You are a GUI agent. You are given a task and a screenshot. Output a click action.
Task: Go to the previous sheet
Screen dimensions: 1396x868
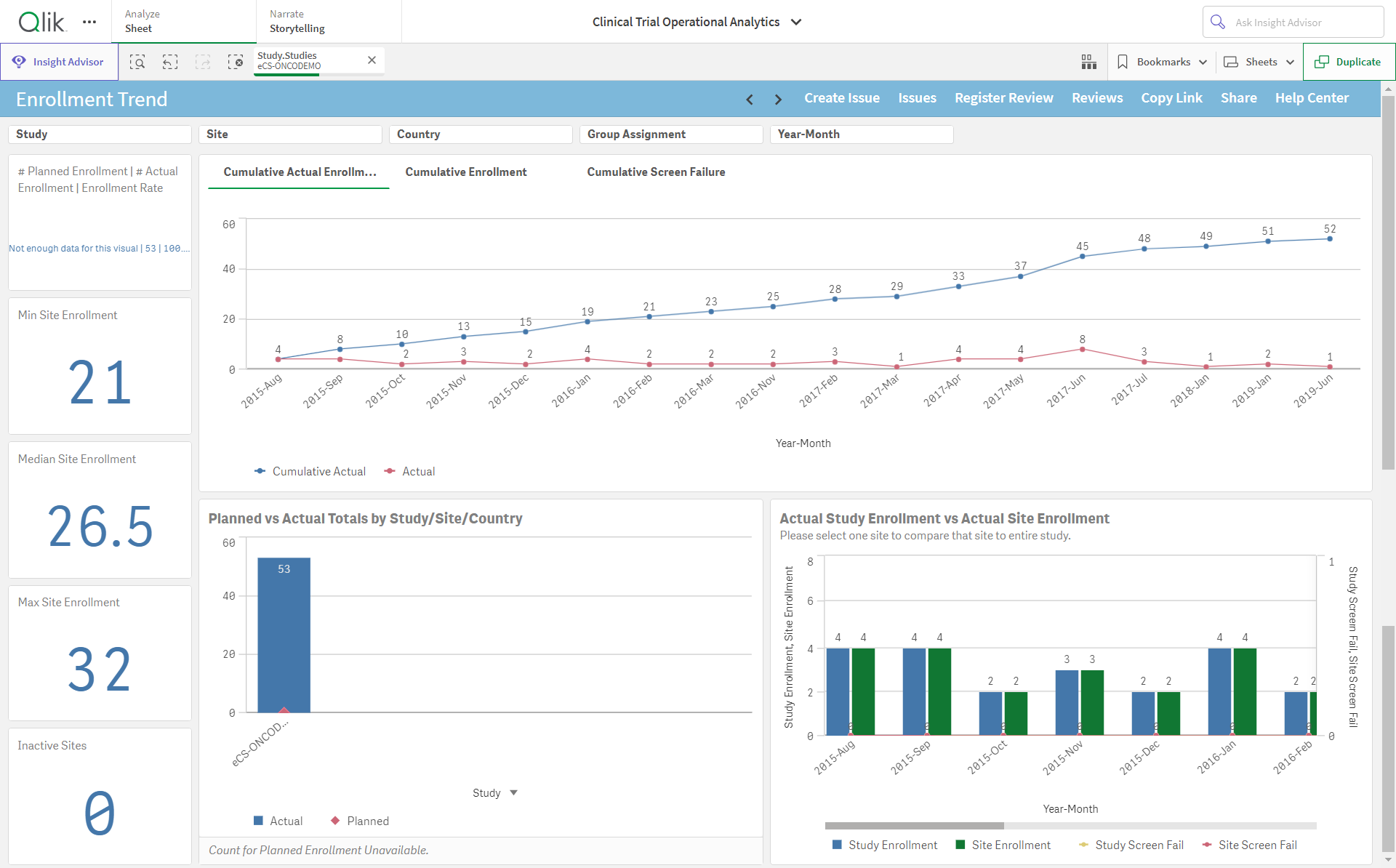click(x=750, y=99)
